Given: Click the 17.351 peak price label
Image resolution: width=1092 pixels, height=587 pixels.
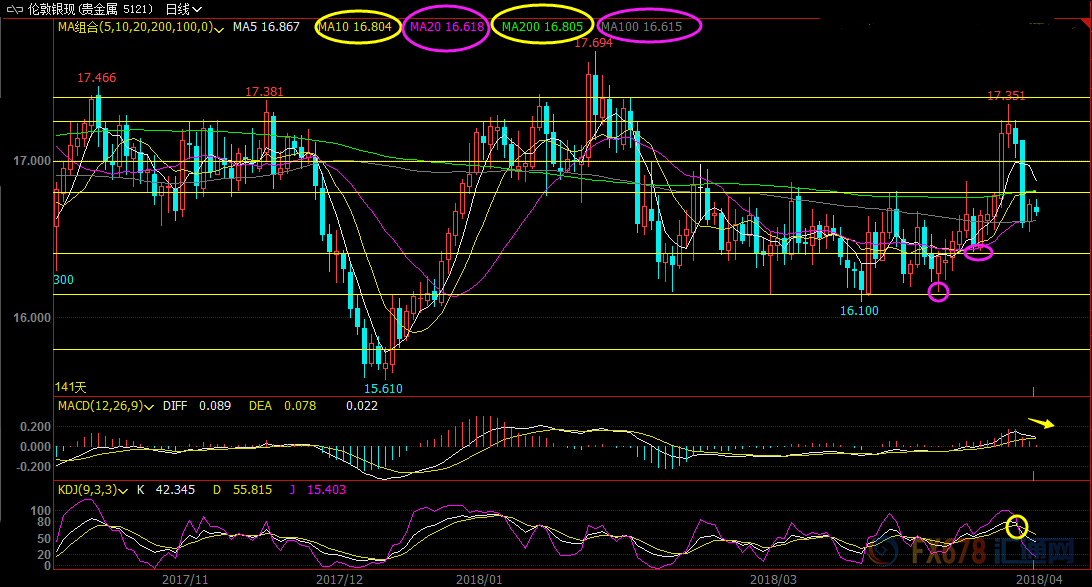Looking at the screenshot, I should [x=1006, y=96].
